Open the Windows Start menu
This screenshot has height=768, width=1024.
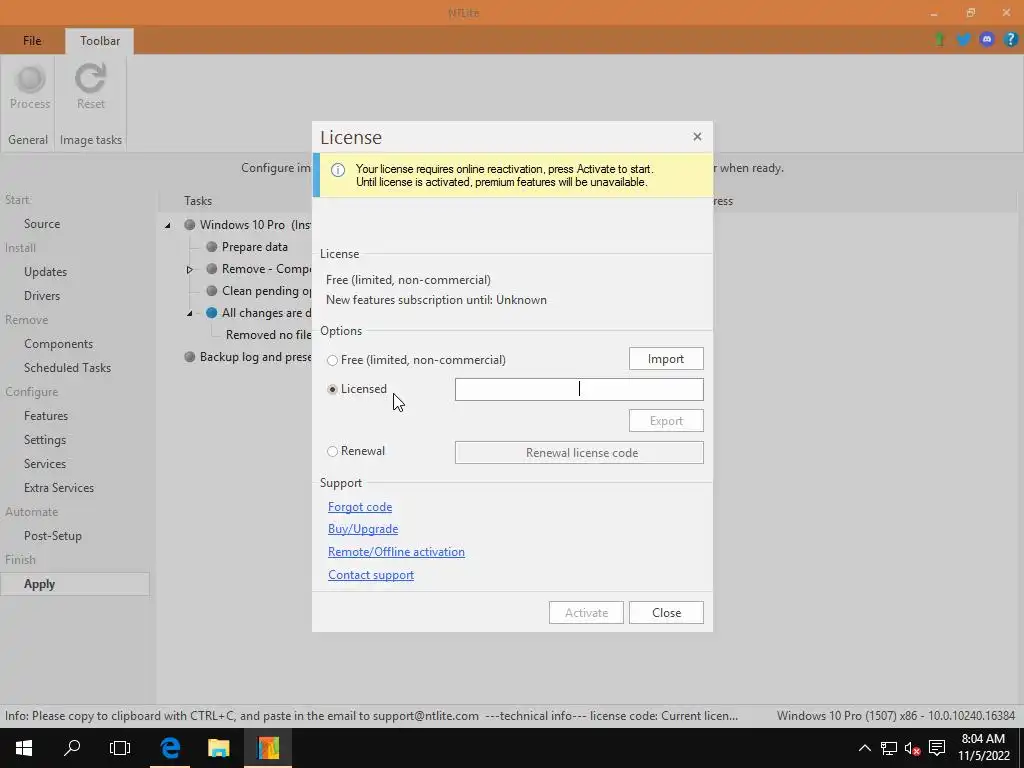click(24, 748)
